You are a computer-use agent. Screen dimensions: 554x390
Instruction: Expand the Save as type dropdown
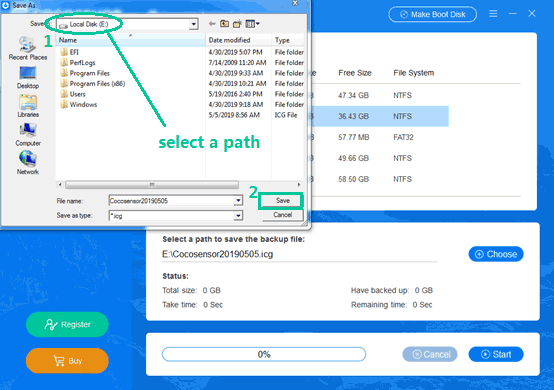pyautogui.click(x=238, y=215)
